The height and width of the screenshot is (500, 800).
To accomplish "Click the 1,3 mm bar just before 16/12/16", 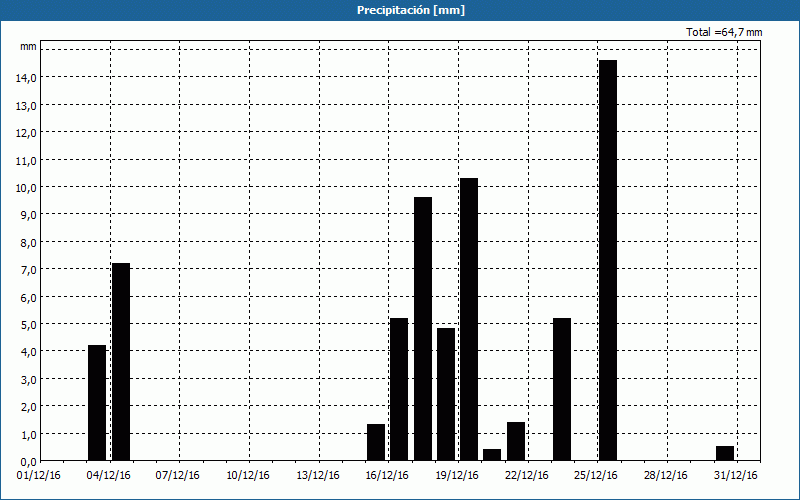I will click(x=376, y=442).
